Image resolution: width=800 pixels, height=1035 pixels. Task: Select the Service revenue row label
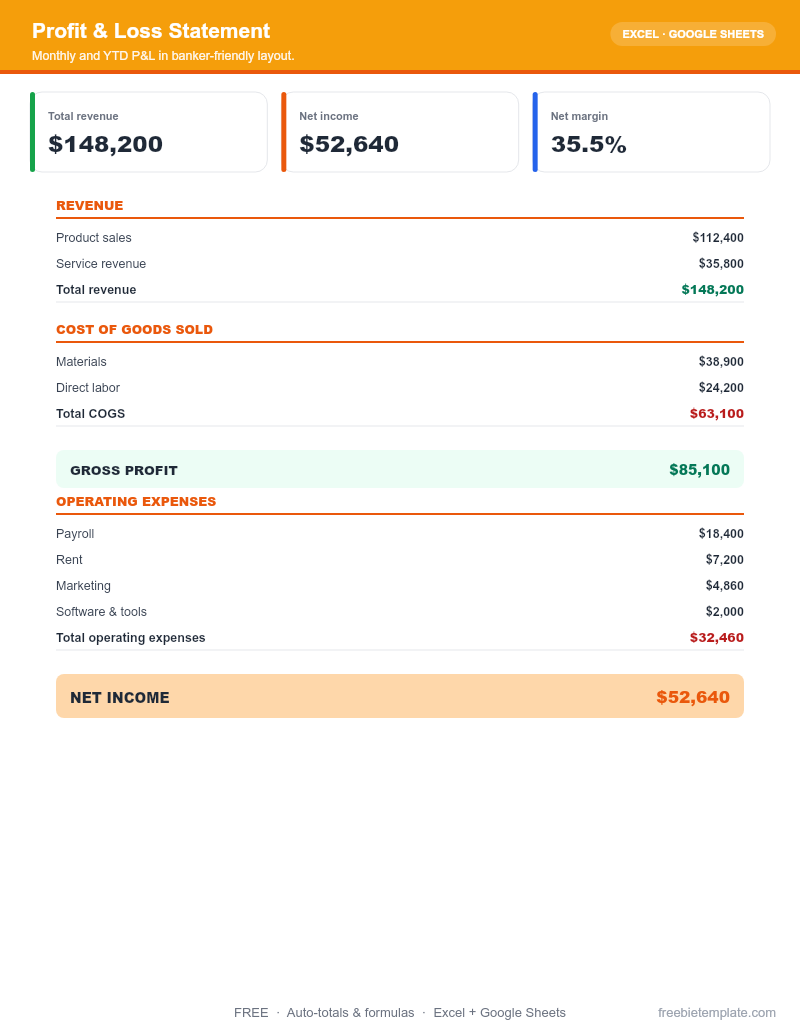(101, 263)
